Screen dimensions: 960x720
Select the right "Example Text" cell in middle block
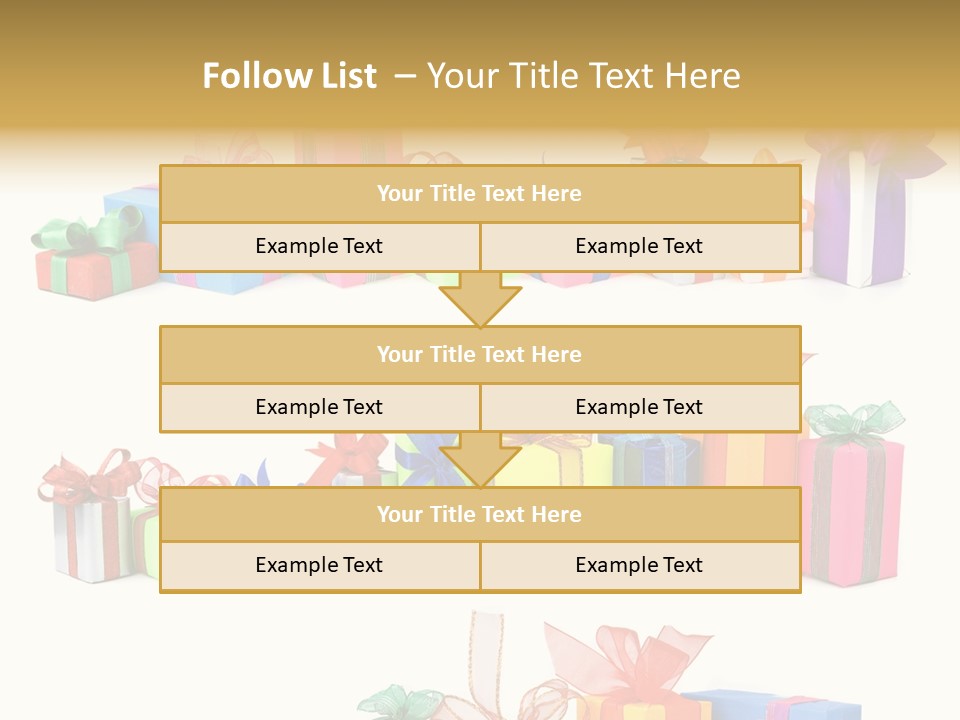pos(639,408)
